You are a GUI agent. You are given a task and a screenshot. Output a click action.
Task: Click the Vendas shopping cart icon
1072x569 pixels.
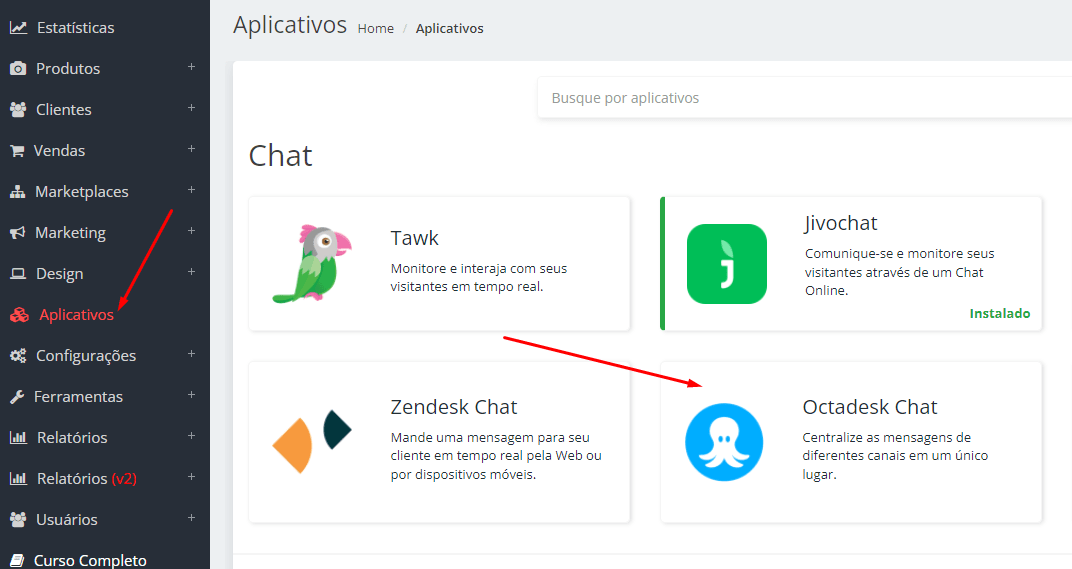pos(17,150)
